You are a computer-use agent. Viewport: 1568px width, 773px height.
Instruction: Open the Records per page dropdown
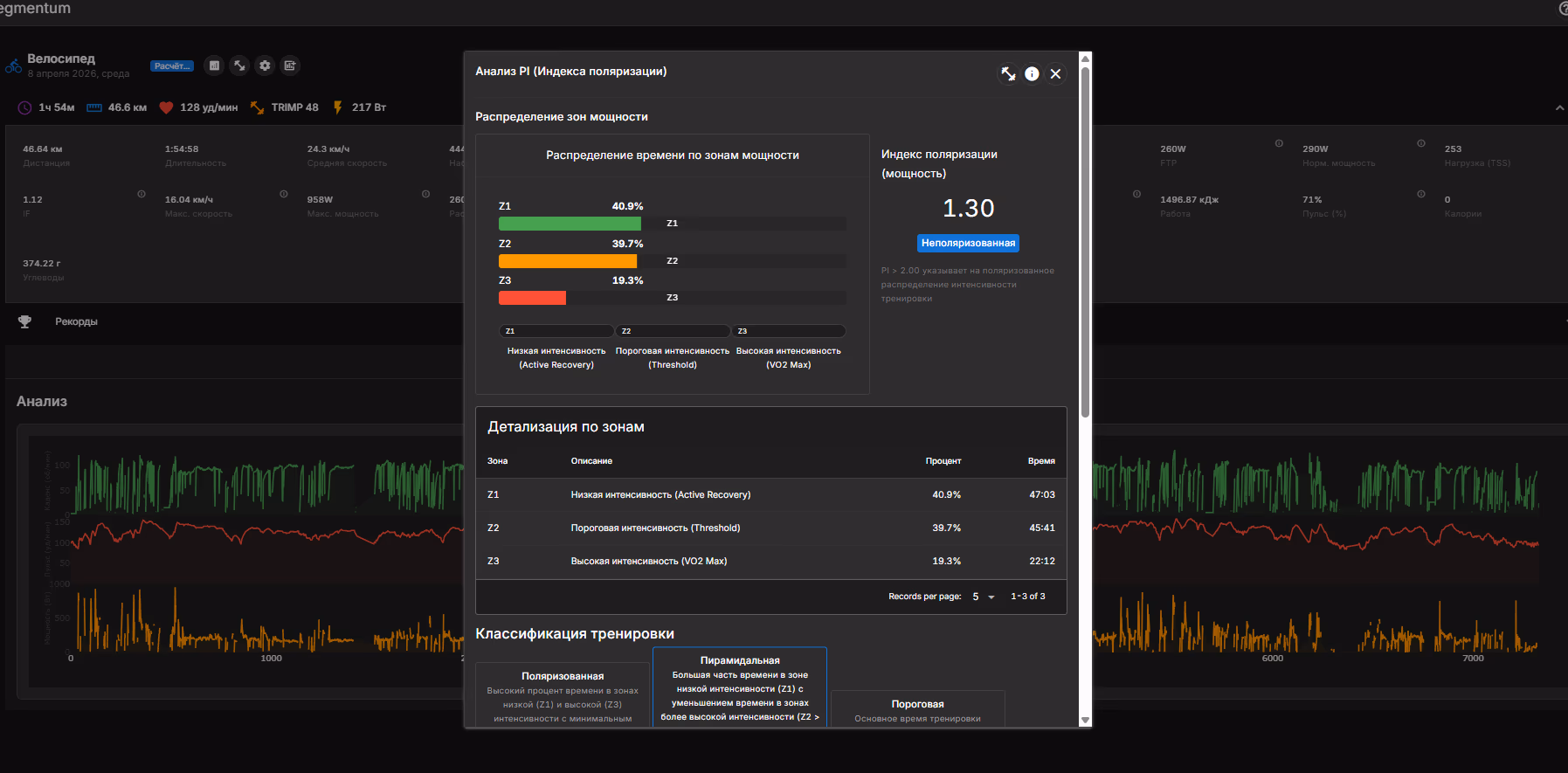pyautogui.click(x=983, y=597)
